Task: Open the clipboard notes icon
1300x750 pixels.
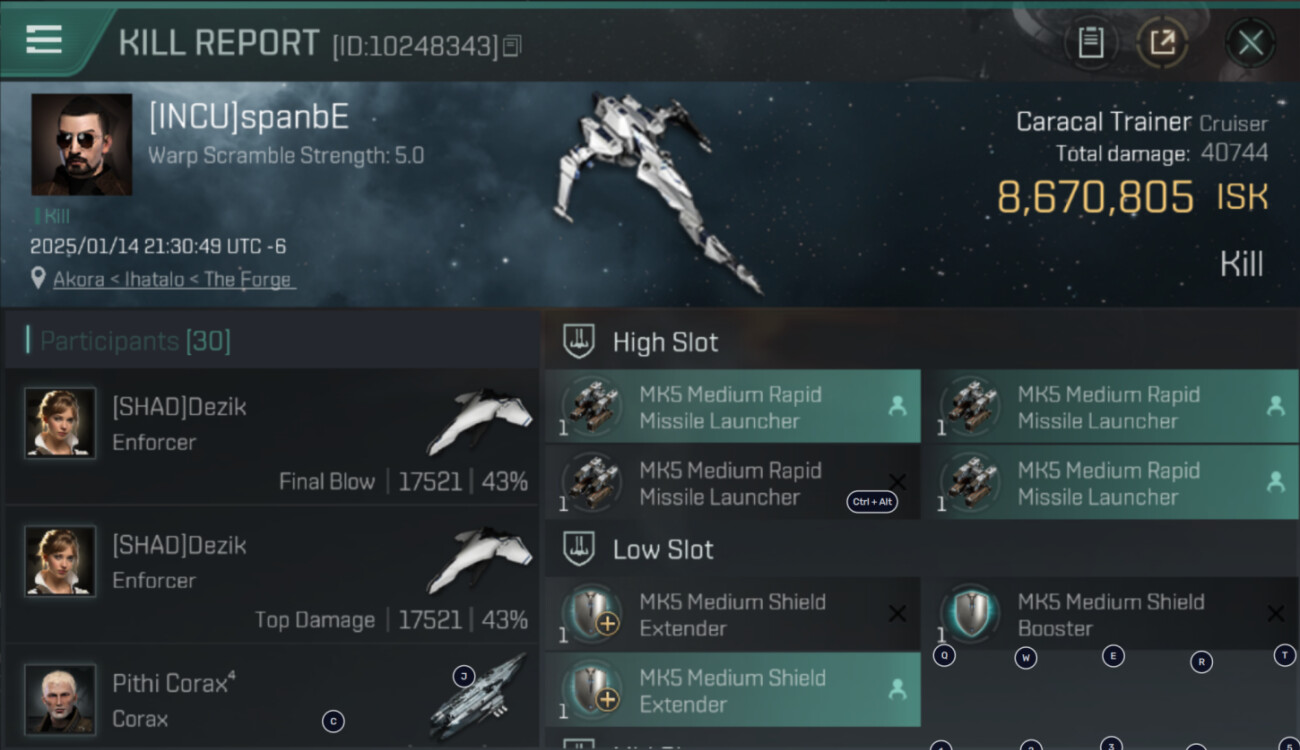Action: 1091,42
